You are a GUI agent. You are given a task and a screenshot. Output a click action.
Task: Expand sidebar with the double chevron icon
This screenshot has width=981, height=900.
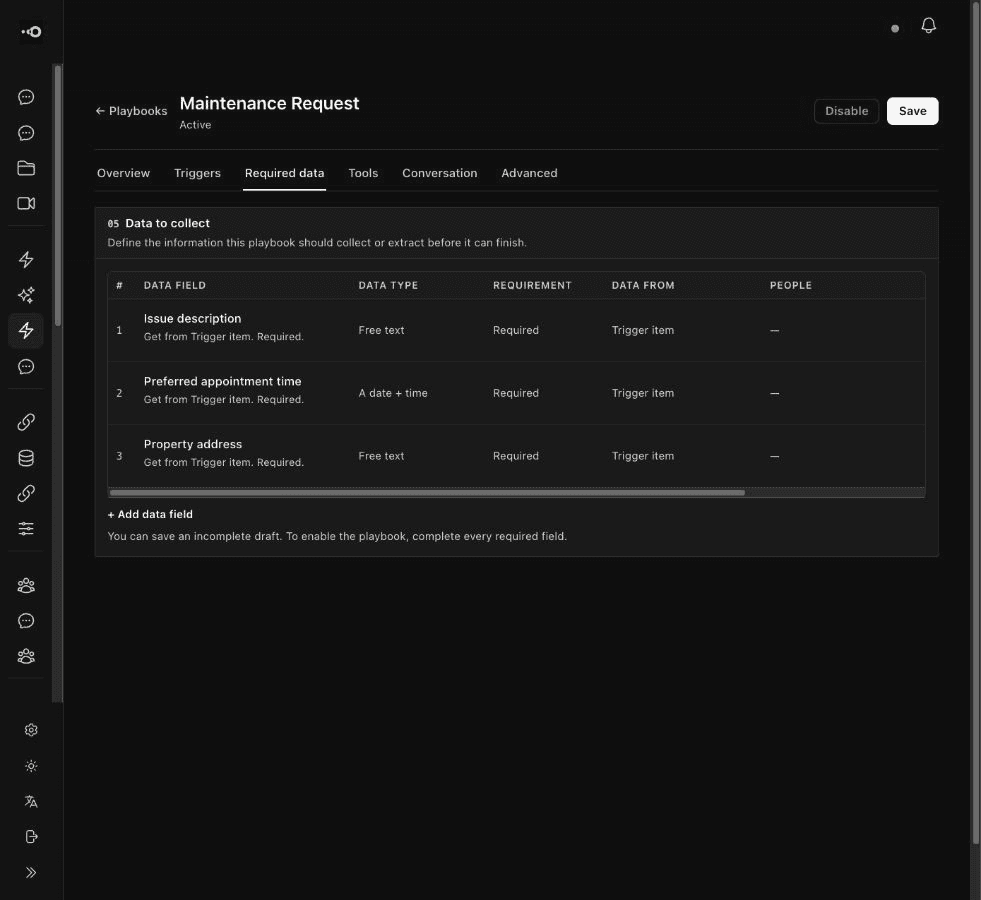31,872
